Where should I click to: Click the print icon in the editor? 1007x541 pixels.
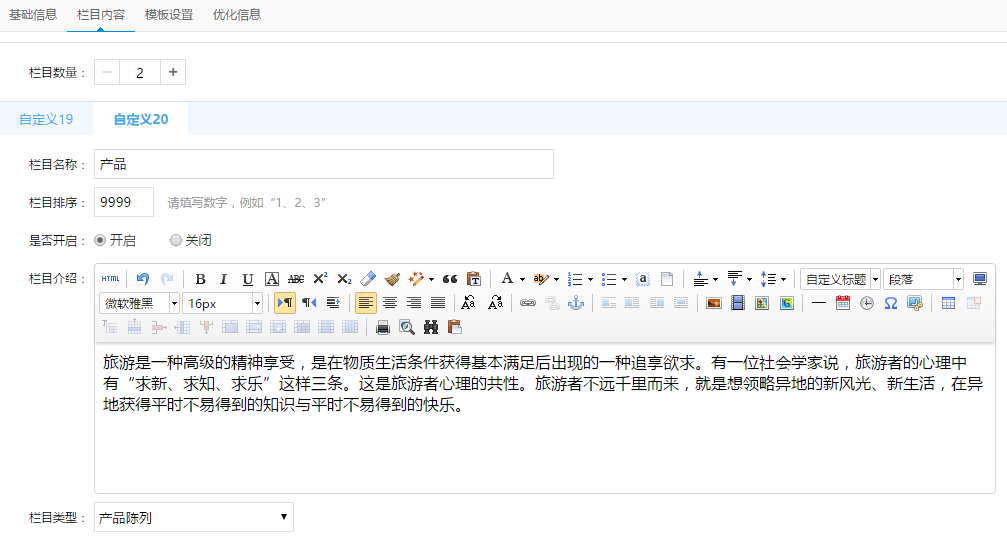(382, 327)
